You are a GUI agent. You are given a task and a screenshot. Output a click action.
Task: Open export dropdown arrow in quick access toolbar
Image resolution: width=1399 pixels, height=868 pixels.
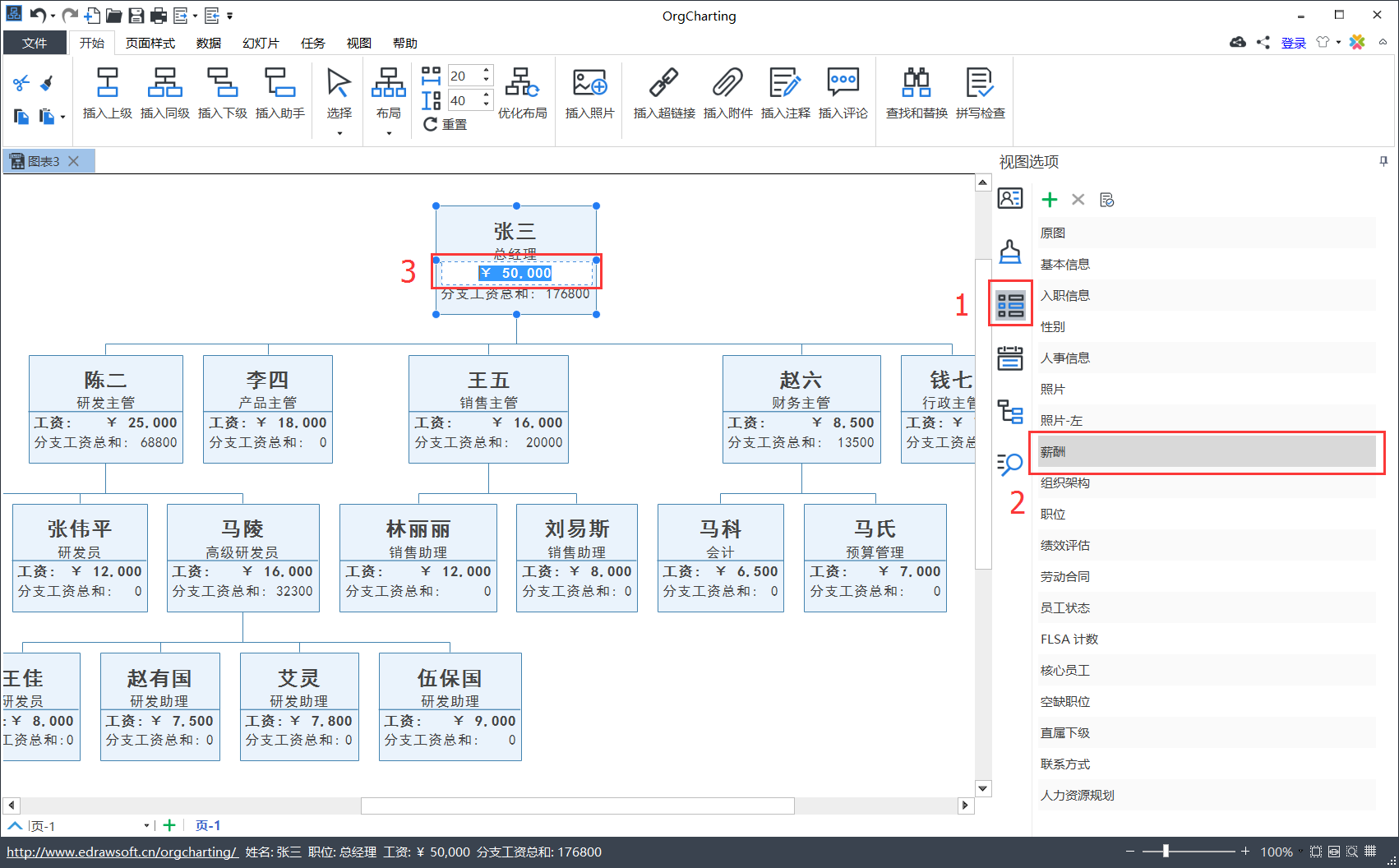(195, 16)
